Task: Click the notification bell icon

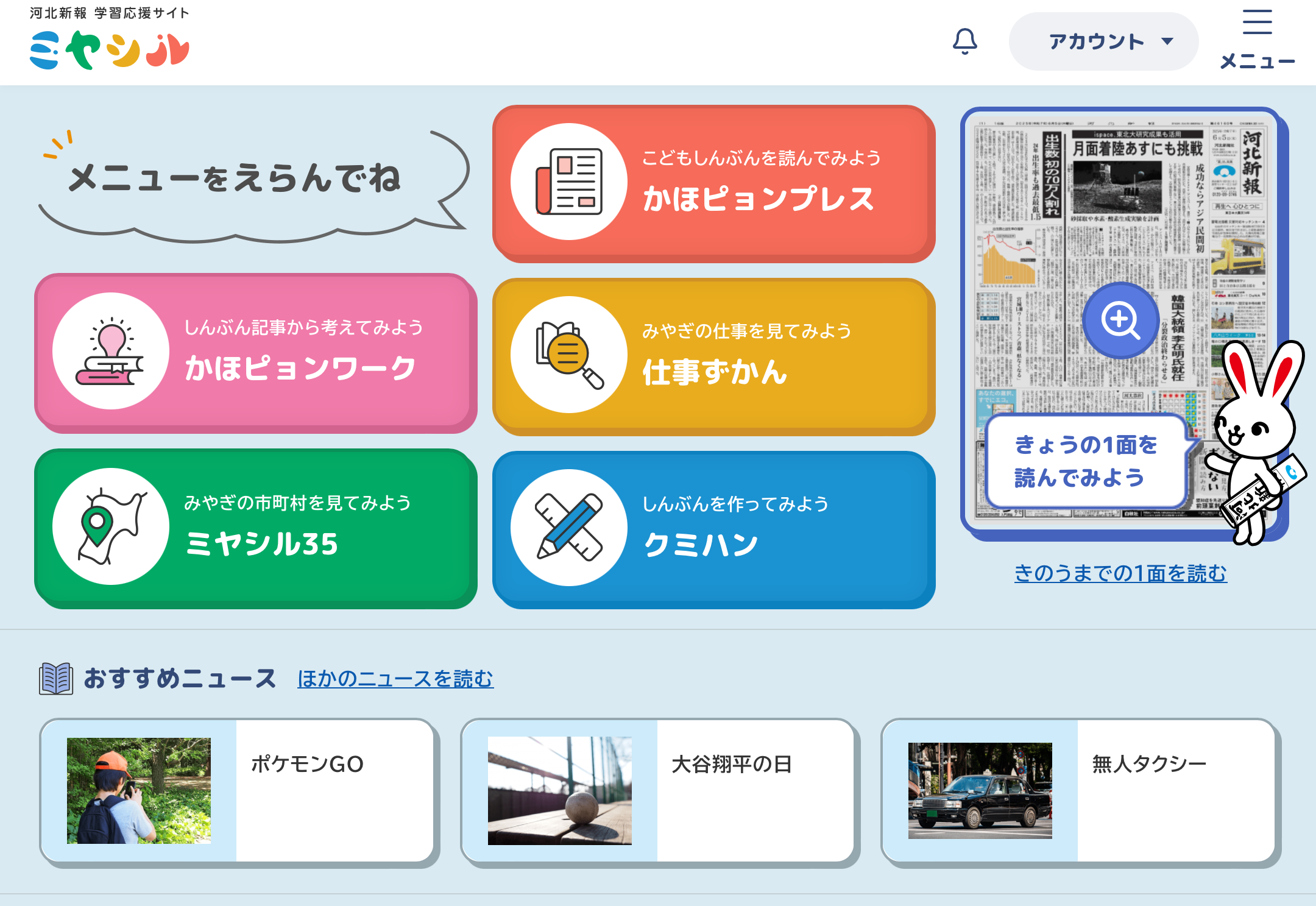Action: point(964,41)
